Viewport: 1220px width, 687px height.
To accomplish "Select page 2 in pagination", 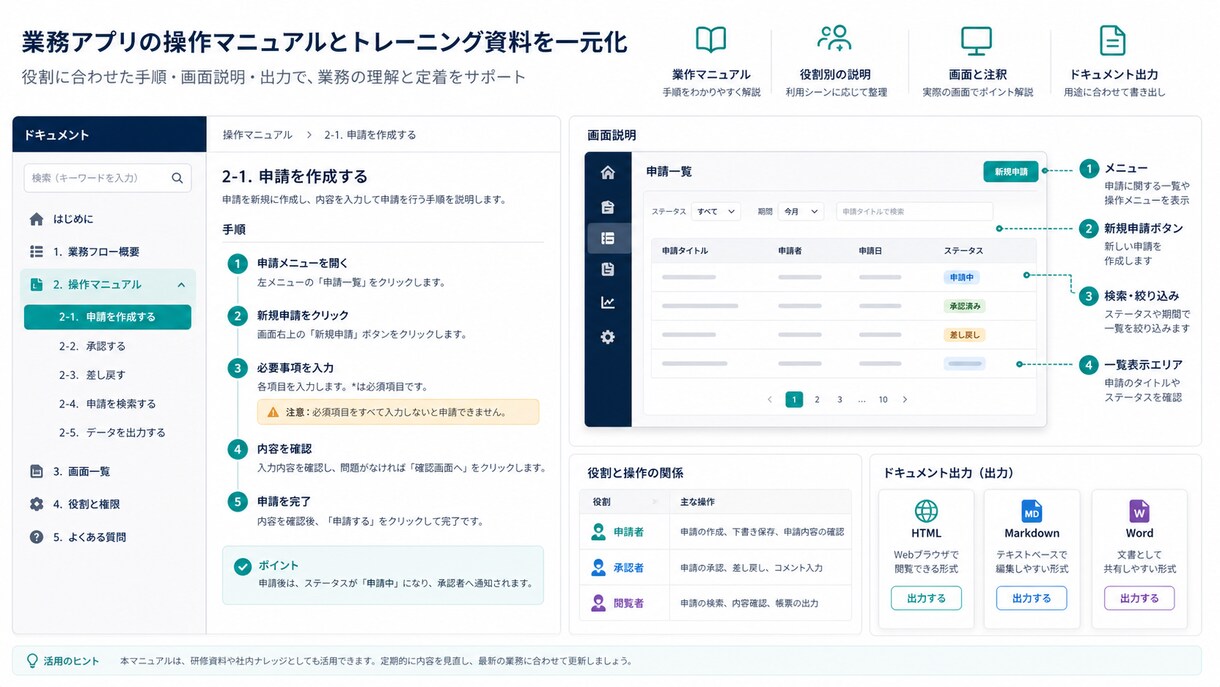I will pos(817,400).
